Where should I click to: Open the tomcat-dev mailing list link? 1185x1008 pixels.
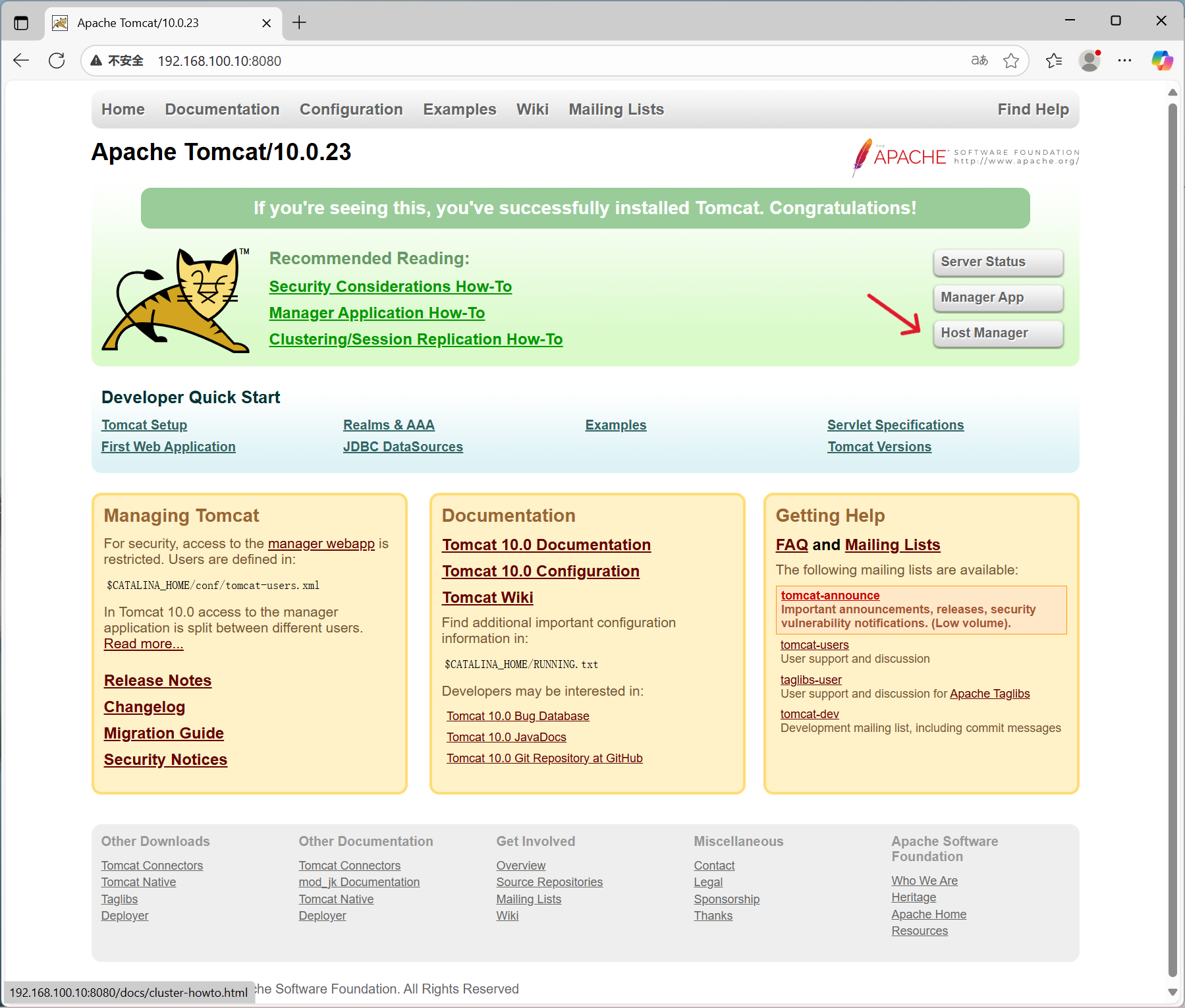(x=810, y=714)
